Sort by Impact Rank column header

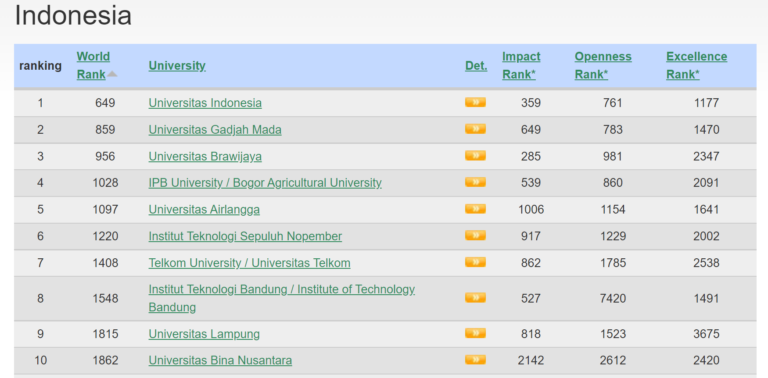point(521,66)
